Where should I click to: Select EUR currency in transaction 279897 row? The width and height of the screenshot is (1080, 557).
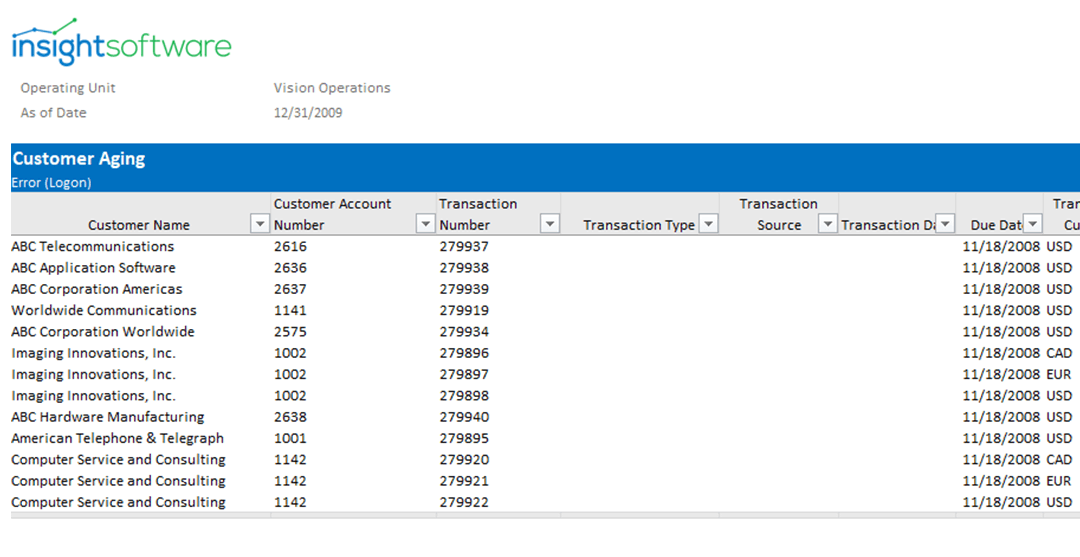(1059, 375)
